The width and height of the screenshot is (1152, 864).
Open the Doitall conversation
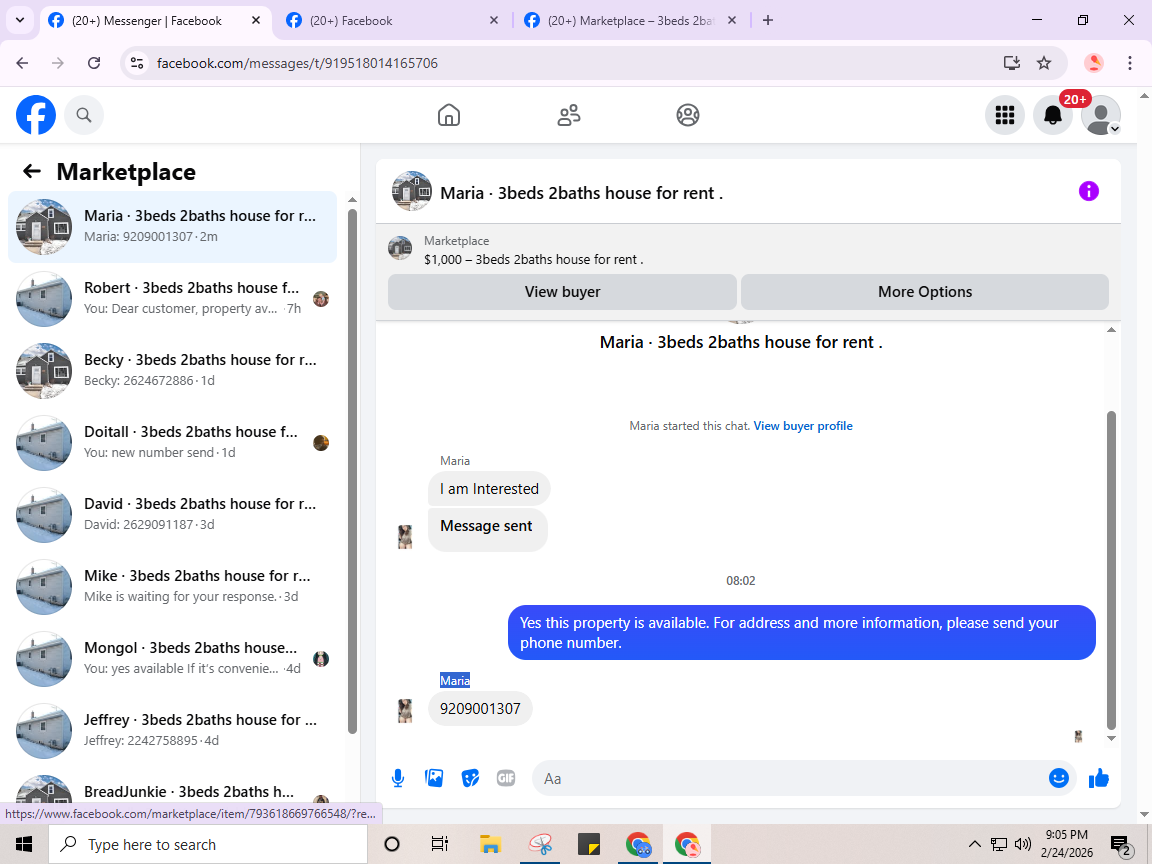[173, 443]
